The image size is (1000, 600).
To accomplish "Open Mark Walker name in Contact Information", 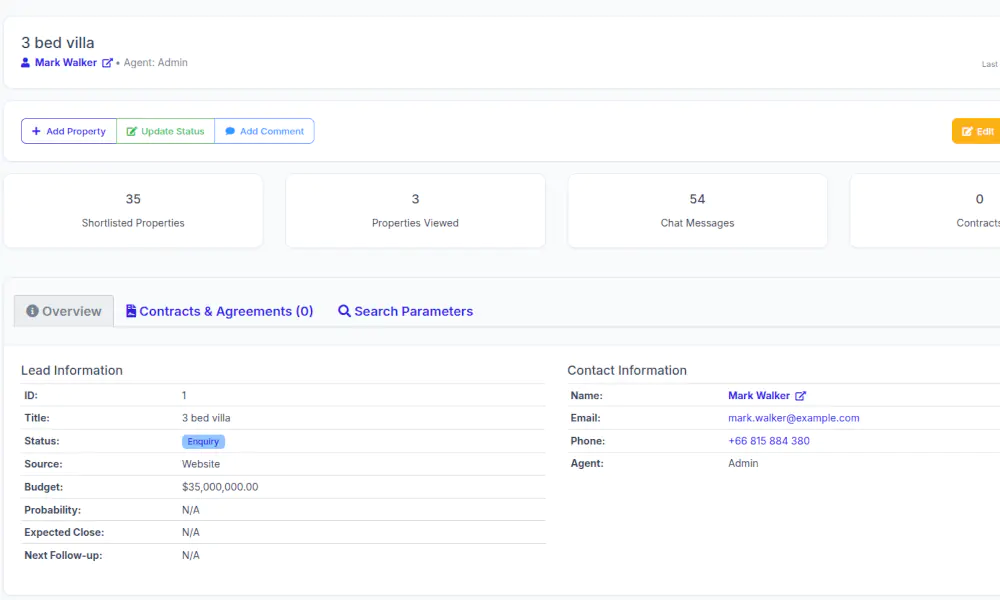I will (759, 396).
